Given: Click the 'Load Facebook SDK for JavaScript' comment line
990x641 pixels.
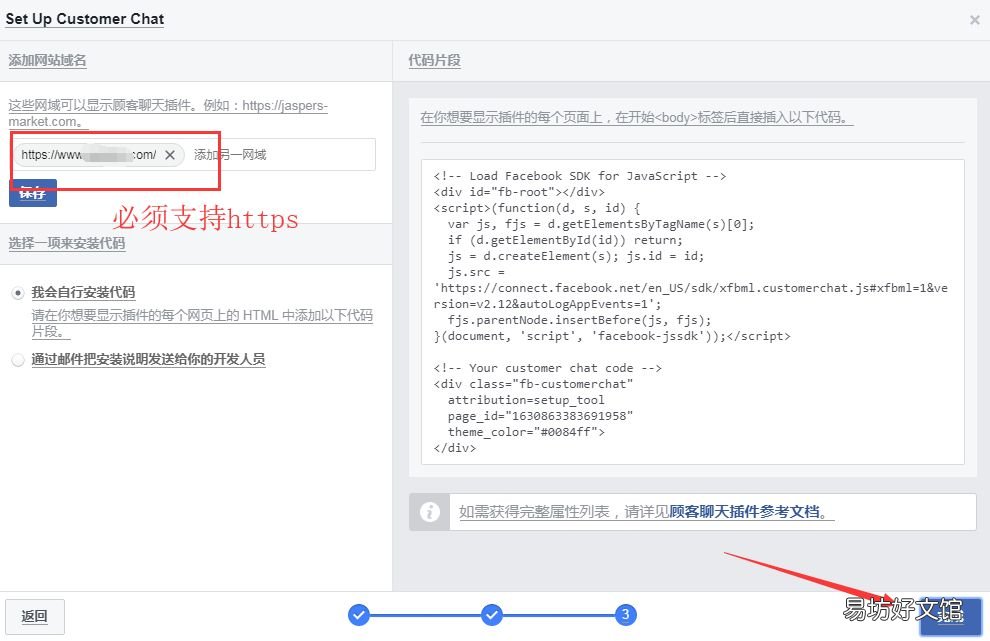Looking at the screenshot, I should [580, 176].
